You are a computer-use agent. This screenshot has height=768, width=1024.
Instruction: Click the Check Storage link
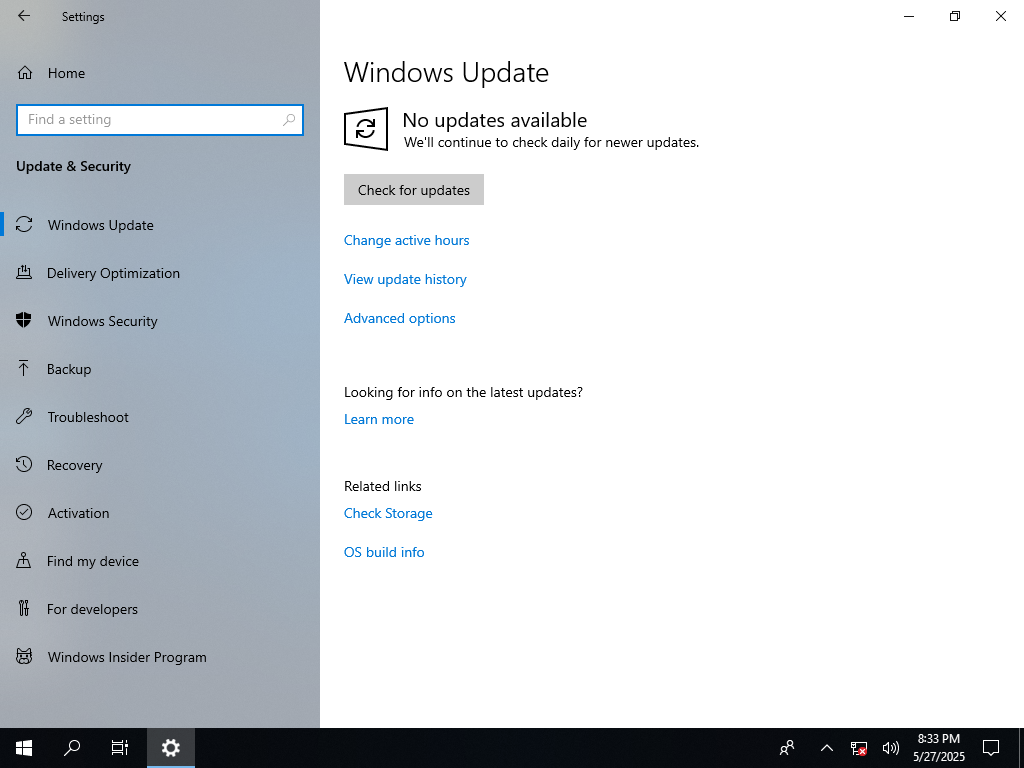coord(388,513)
